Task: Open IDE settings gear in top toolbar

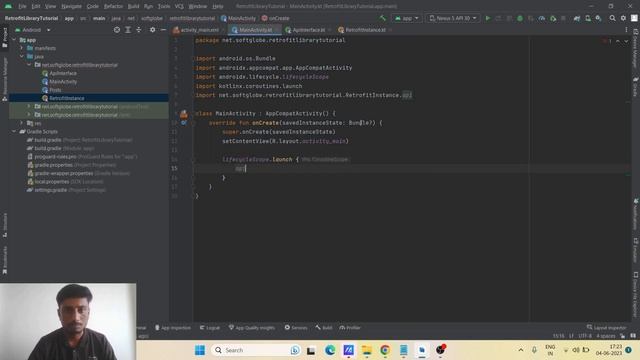Action: (x=623, y=18)
